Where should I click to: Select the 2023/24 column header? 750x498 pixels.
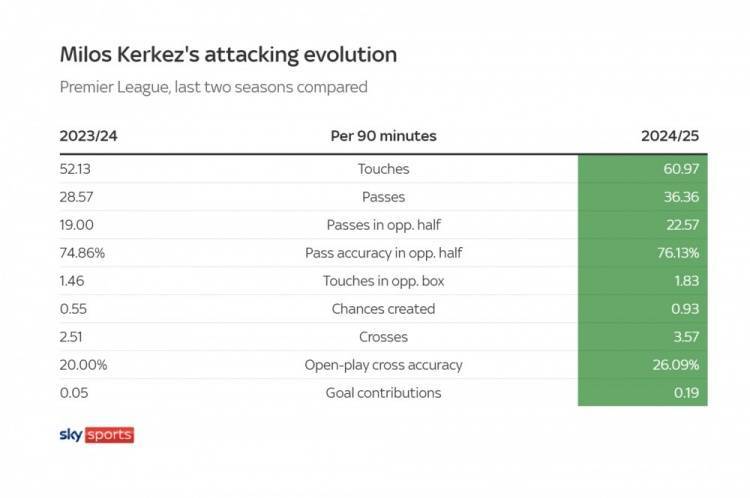88,136
